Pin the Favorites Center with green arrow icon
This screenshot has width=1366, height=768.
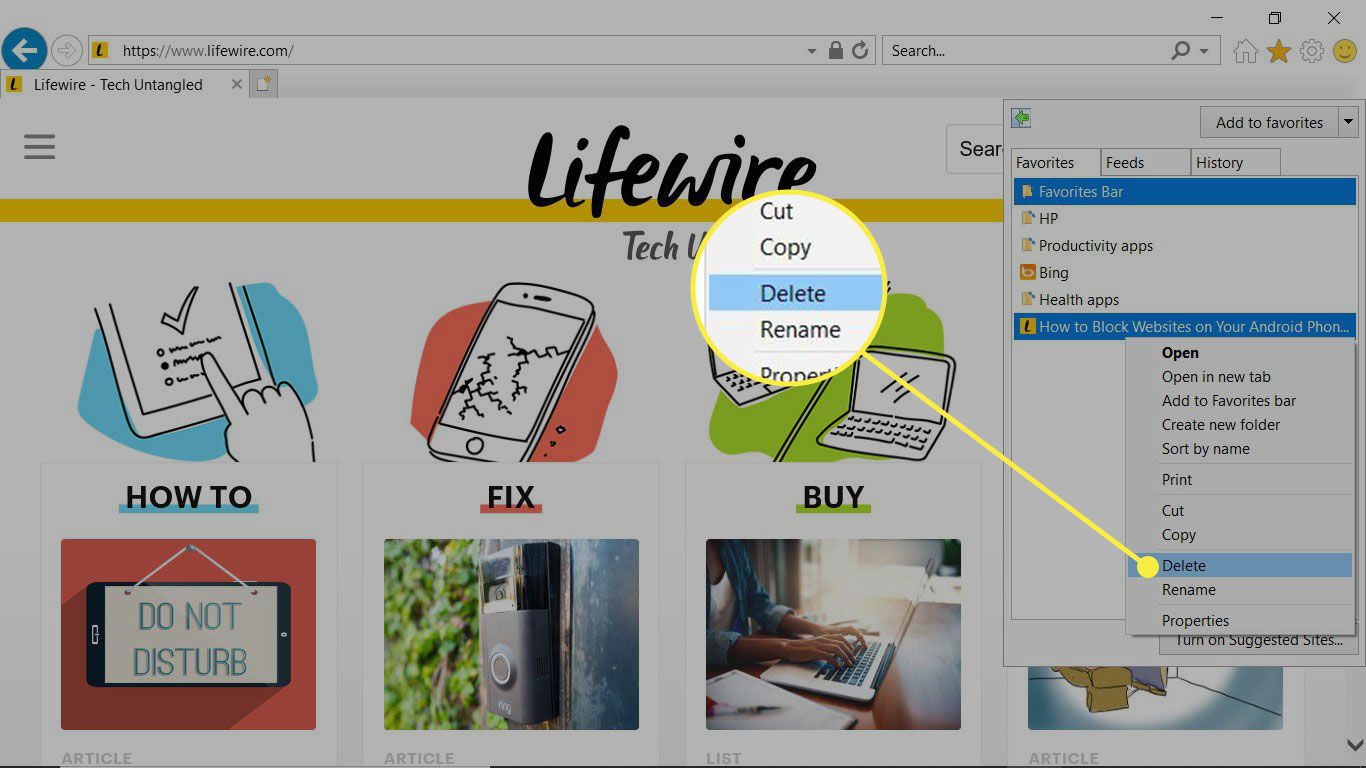[x=1021, y=118]
